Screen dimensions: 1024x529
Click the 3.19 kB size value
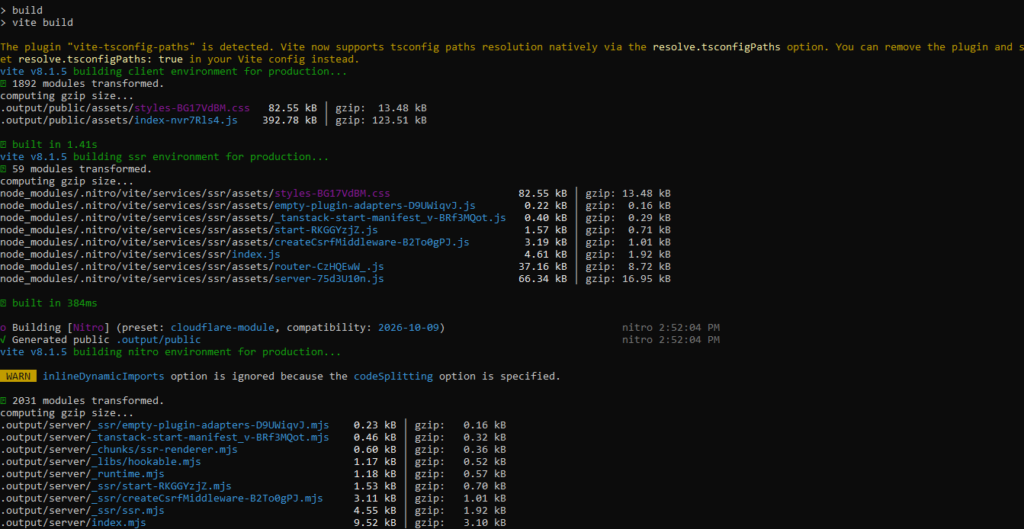click(545, 242)
